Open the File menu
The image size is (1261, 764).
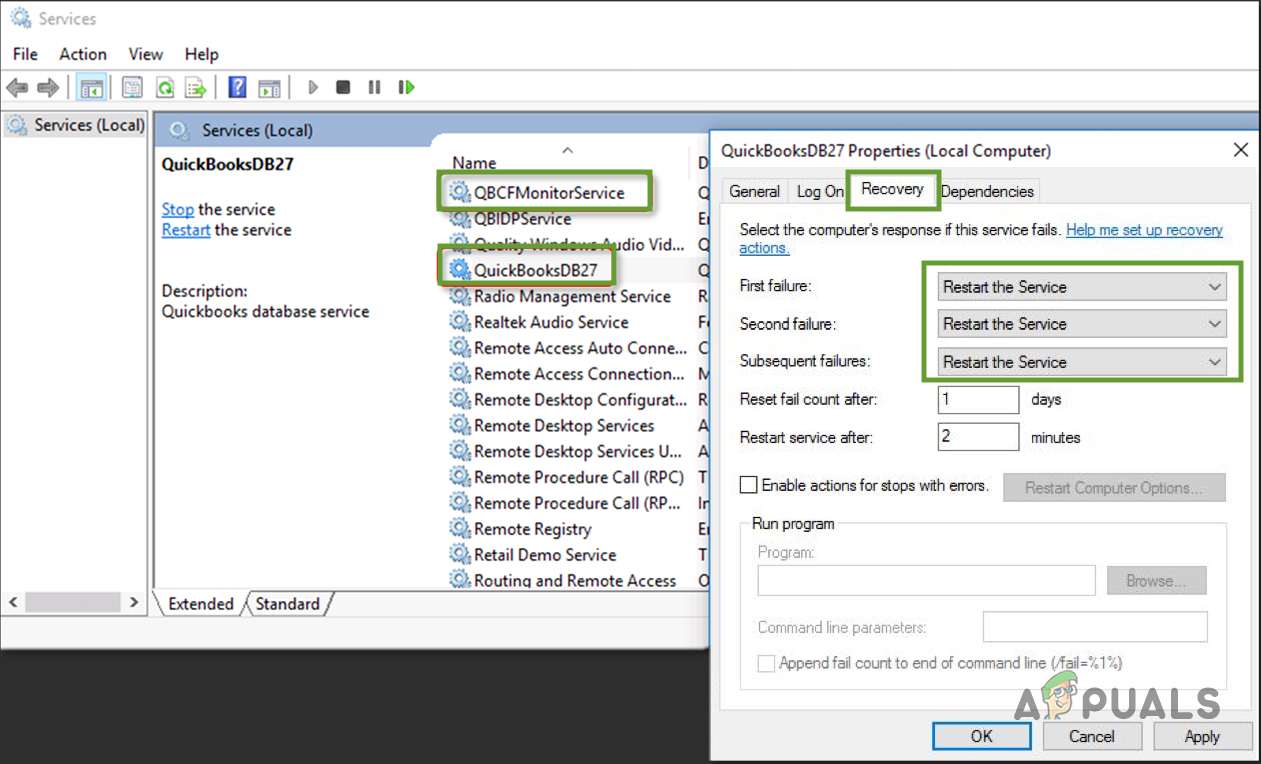(25, 54)
